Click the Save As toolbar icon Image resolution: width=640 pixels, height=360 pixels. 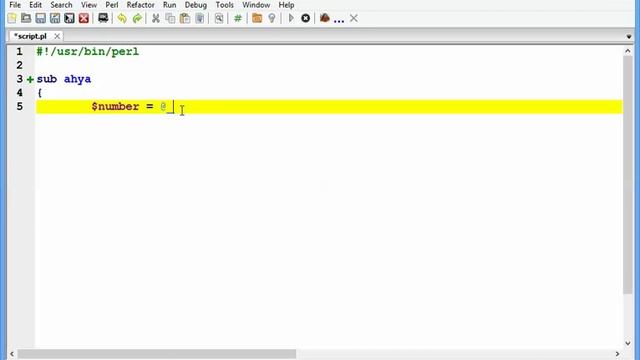(55, 18)
